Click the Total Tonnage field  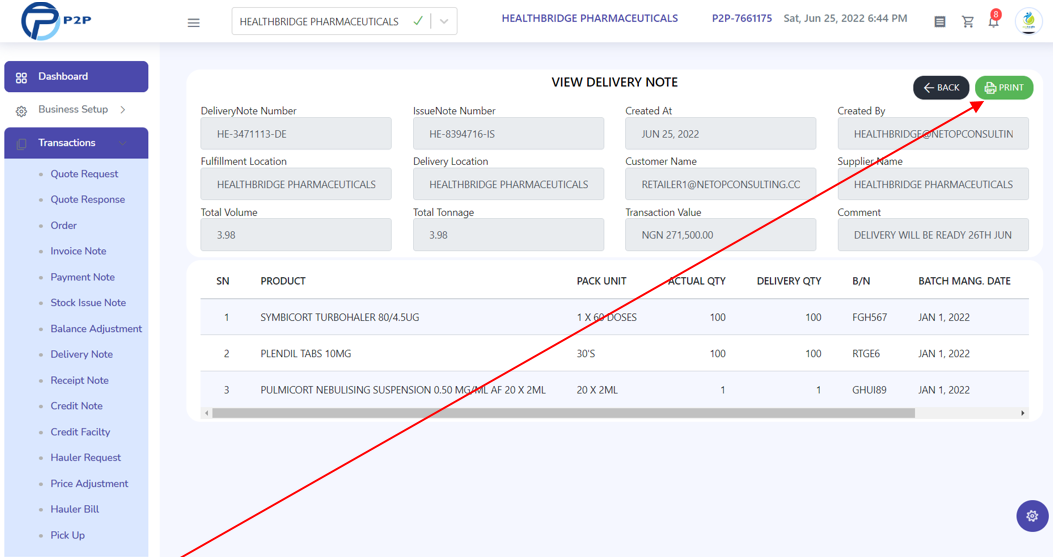coord(508,235)
